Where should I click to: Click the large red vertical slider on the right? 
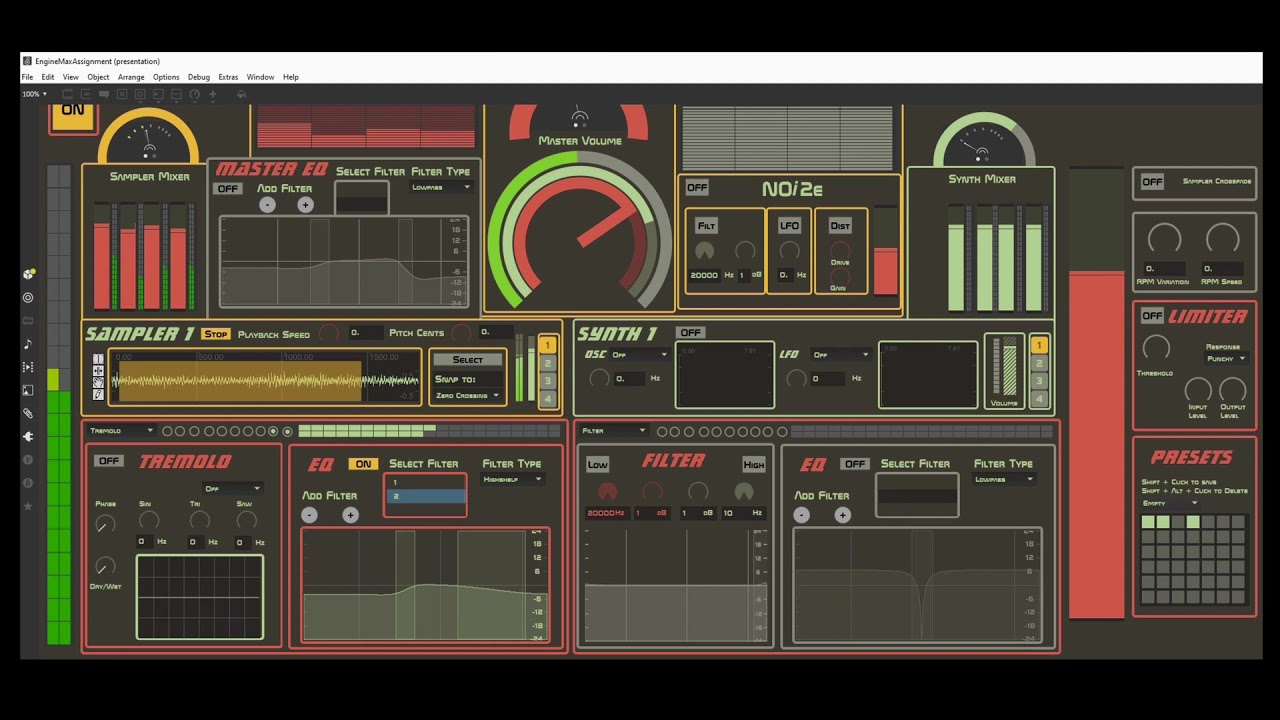click(x=1096, y=395)
